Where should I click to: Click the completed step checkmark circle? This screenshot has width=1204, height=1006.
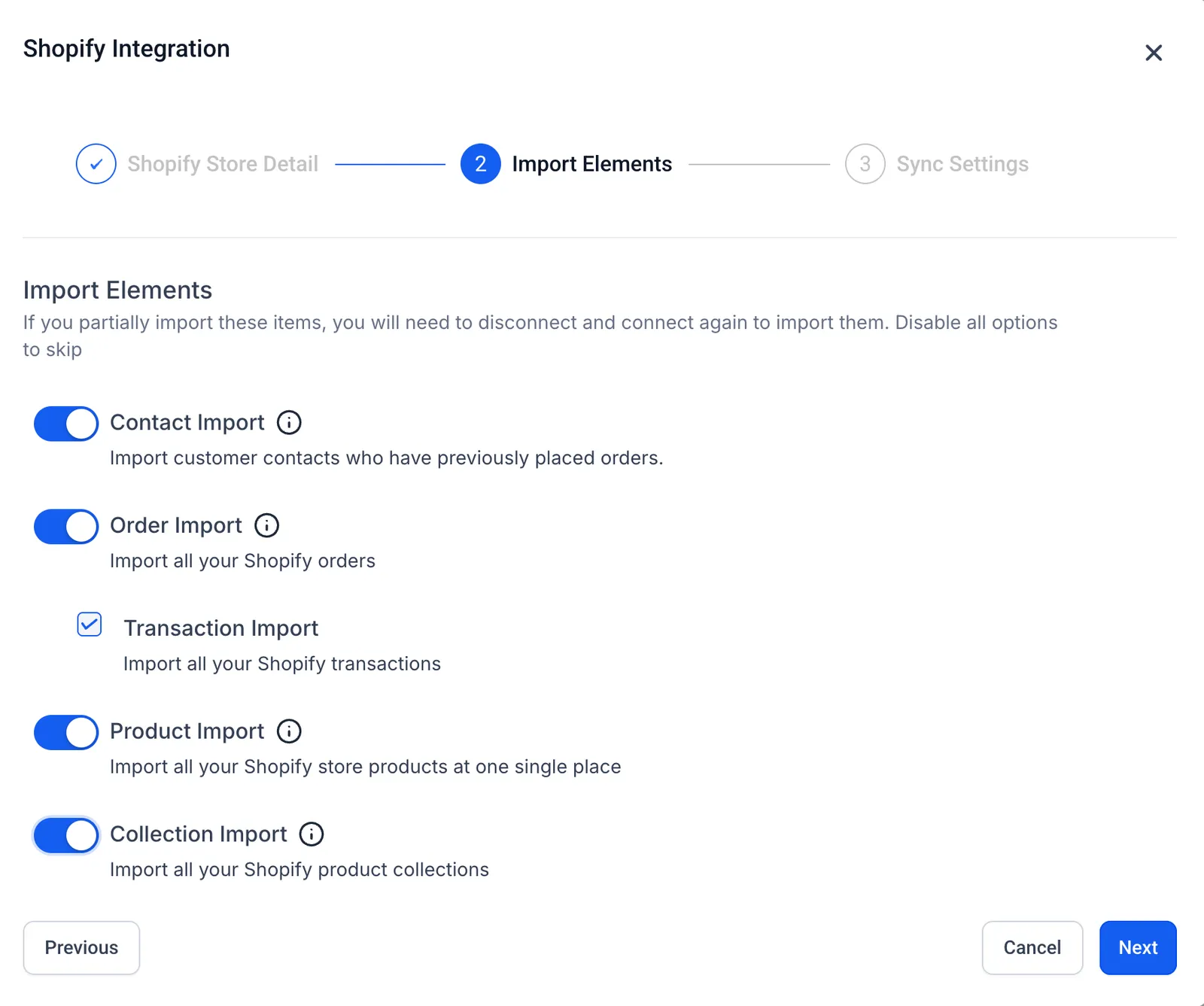(96, 164)
